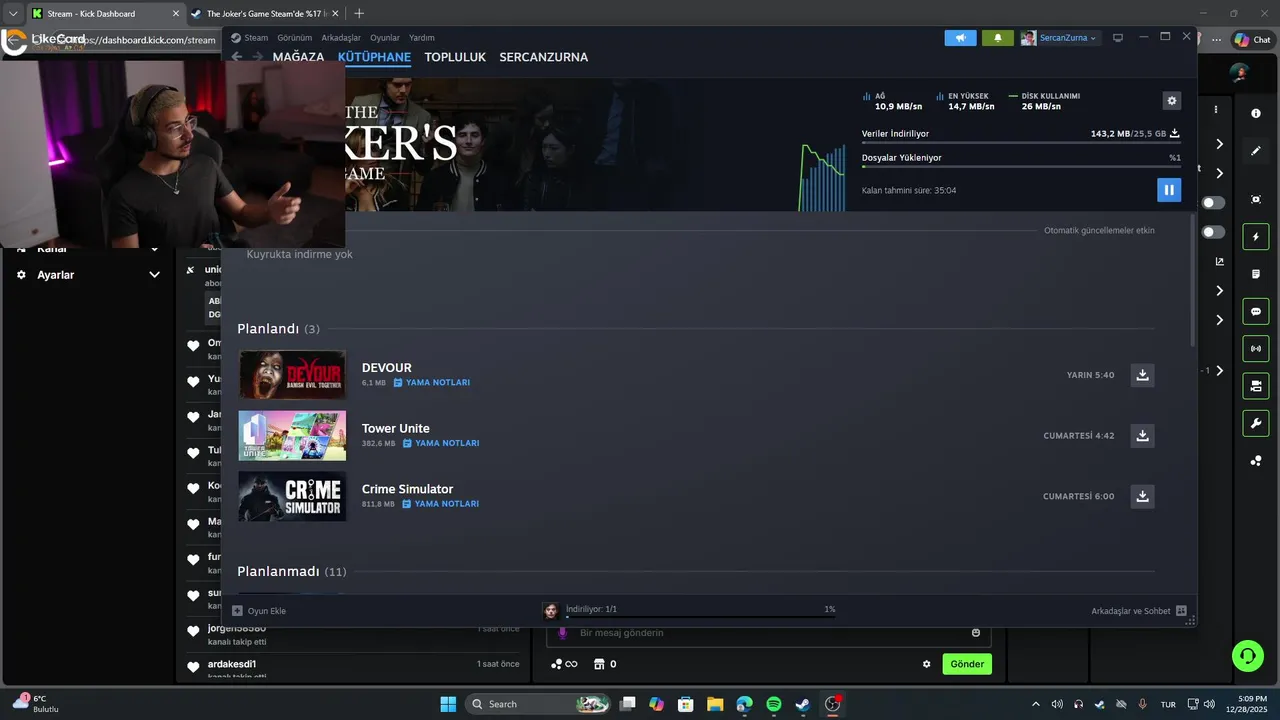Click Oyun Ekle to add a game

(259, 611)
